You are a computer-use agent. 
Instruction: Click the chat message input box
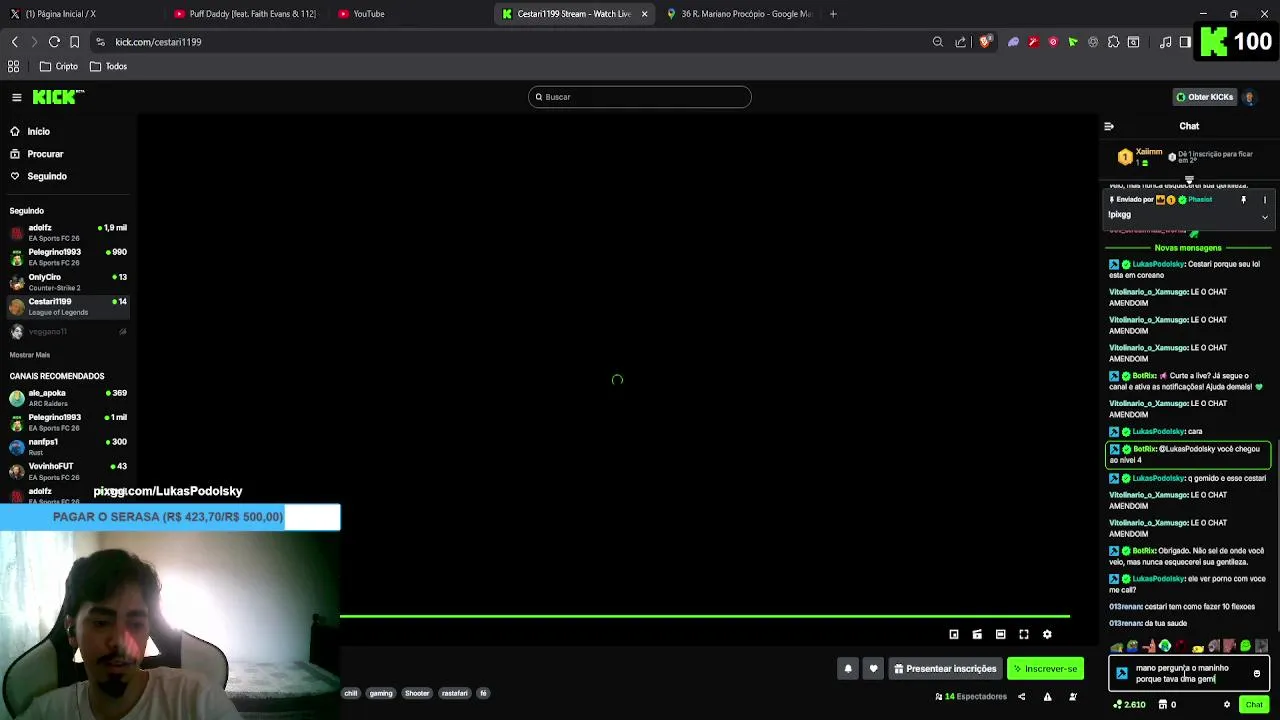pyautogui.click(x=1190, y=673)
